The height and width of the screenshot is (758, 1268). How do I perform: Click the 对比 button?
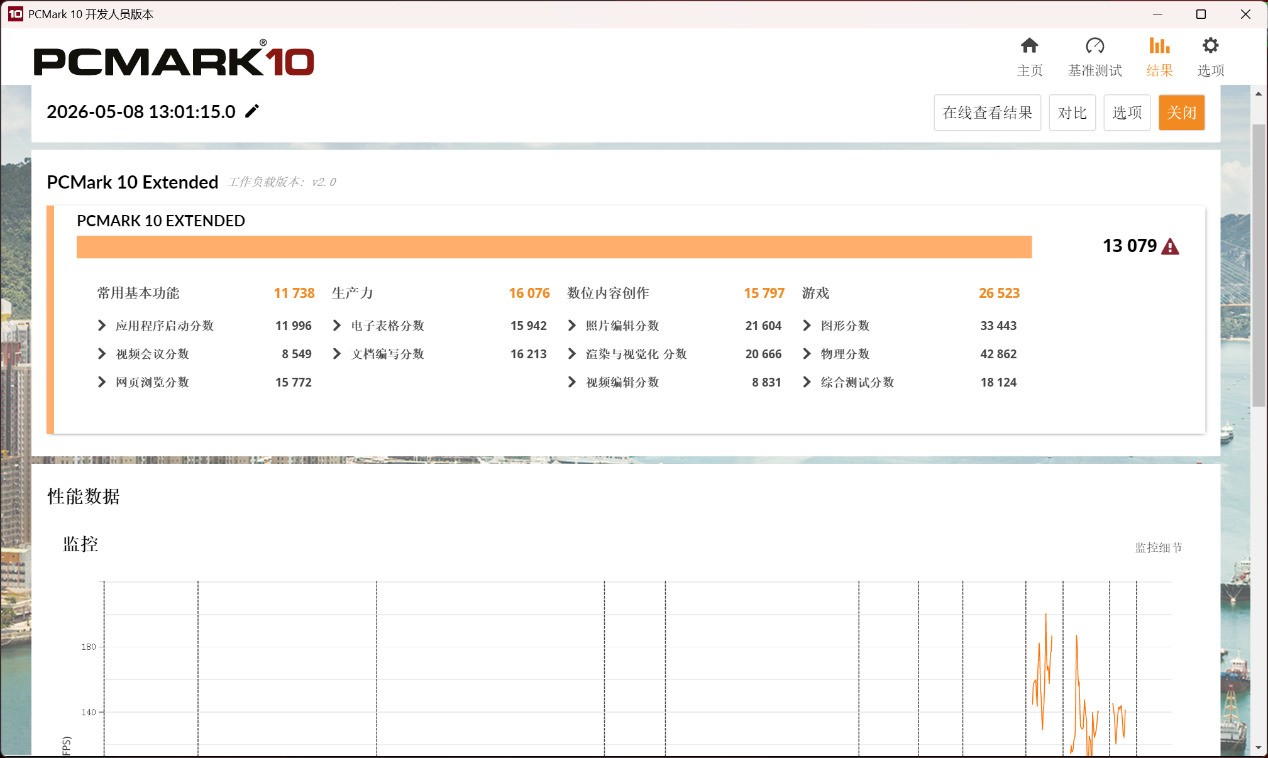(1072, 113)
